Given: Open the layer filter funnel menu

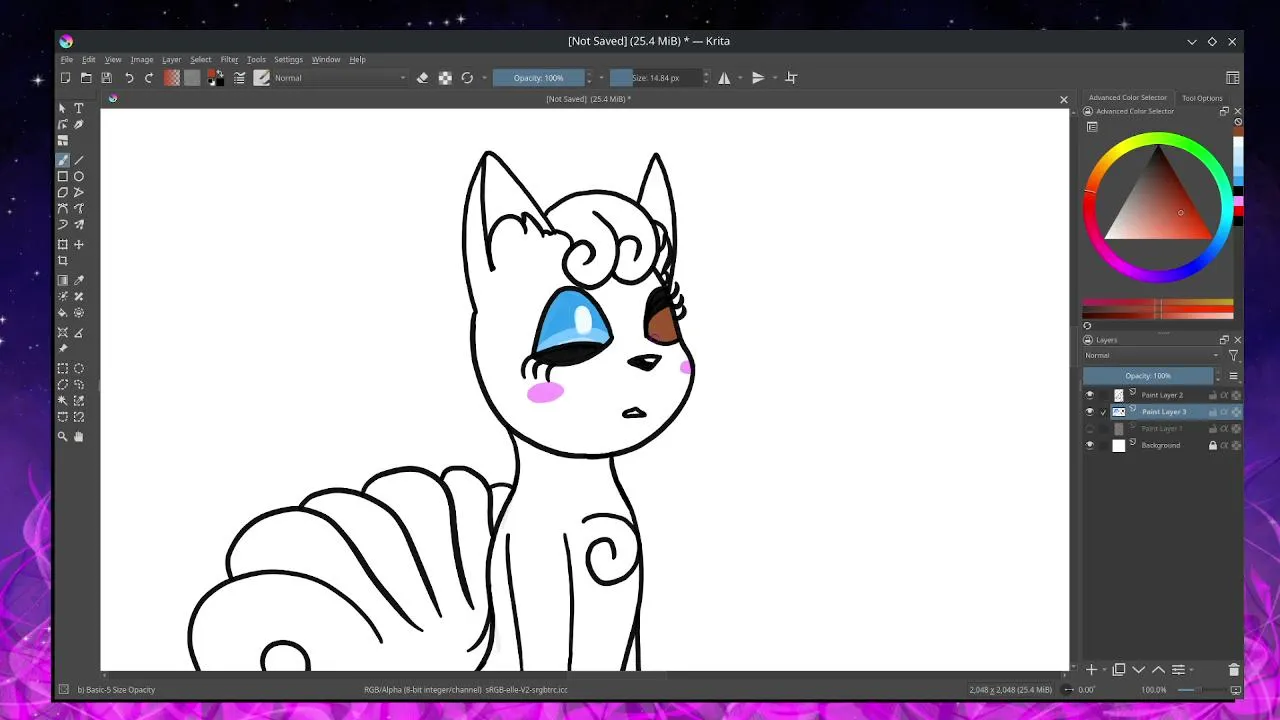Looking at the screenshot, I should pyautogui.click(x=1233, y=356).
